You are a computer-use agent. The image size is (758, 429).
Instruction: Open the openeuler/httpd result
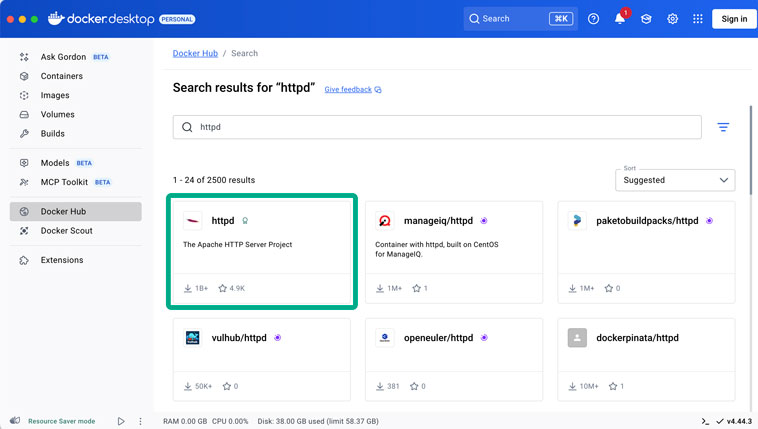(x=454, y=359)
